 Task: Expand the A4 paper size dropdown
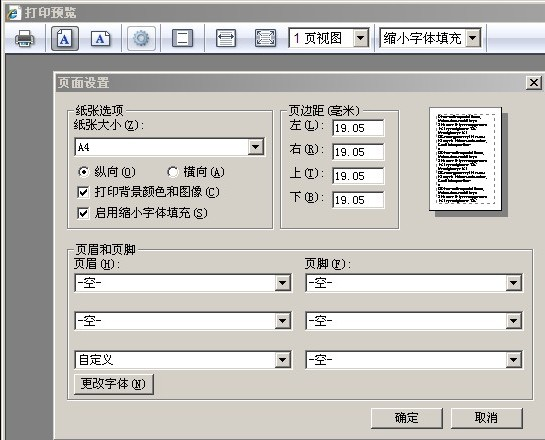click(x=256, y=147)
